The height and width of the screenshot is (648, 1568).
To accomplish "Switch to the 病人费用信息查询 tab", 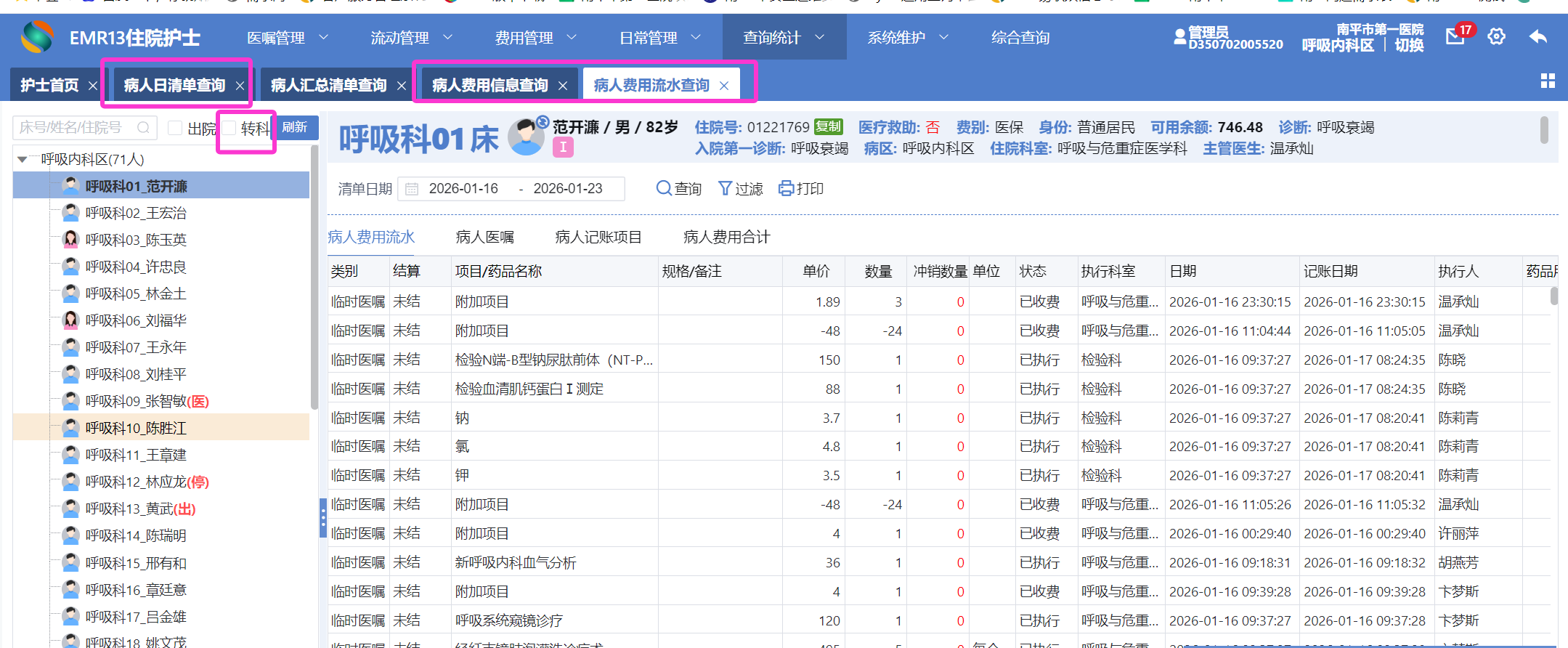I will [490, 85].
